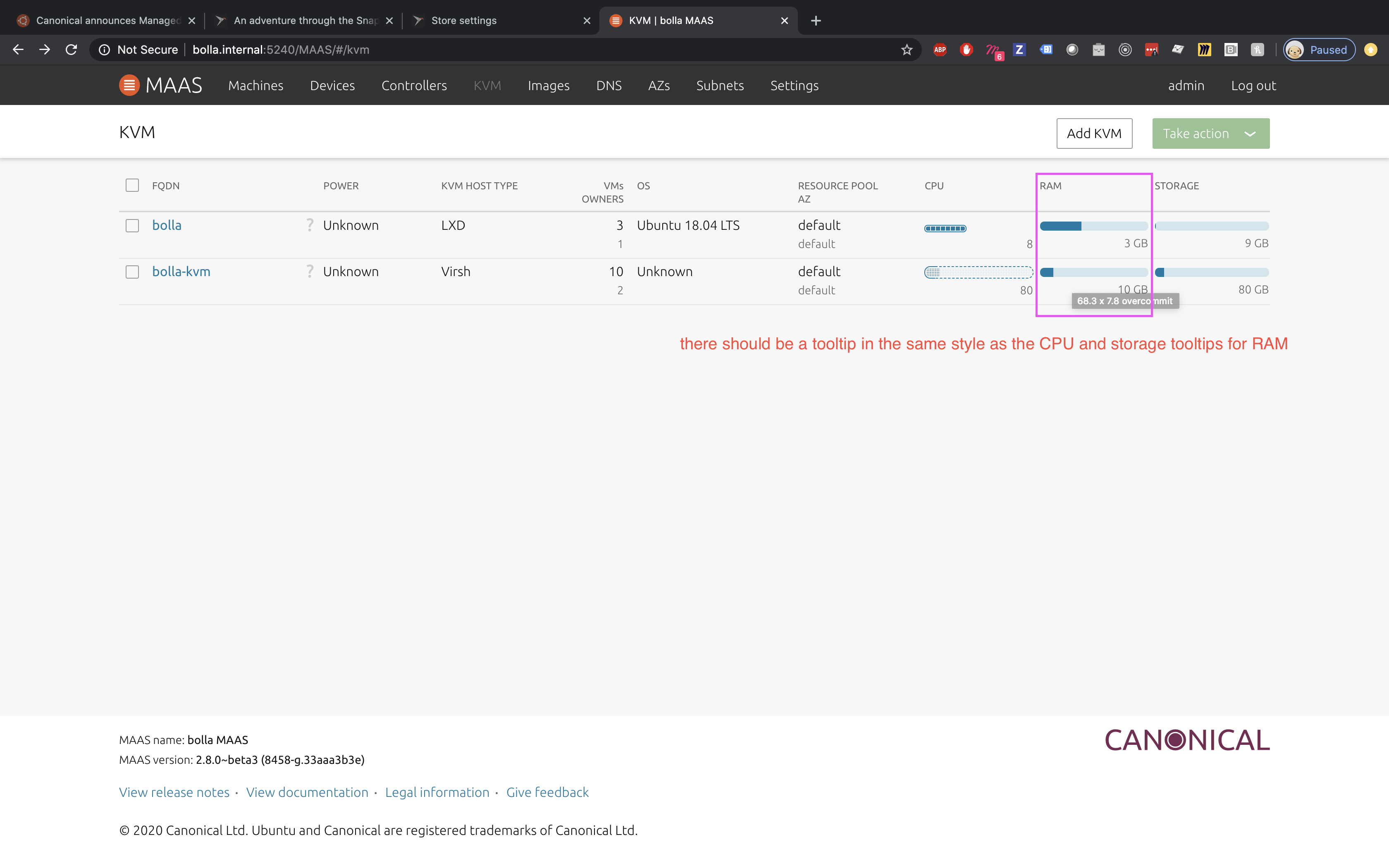Click the Add KVM button
Viewport: 1389px width, 868px height.
pos(1094,133)
